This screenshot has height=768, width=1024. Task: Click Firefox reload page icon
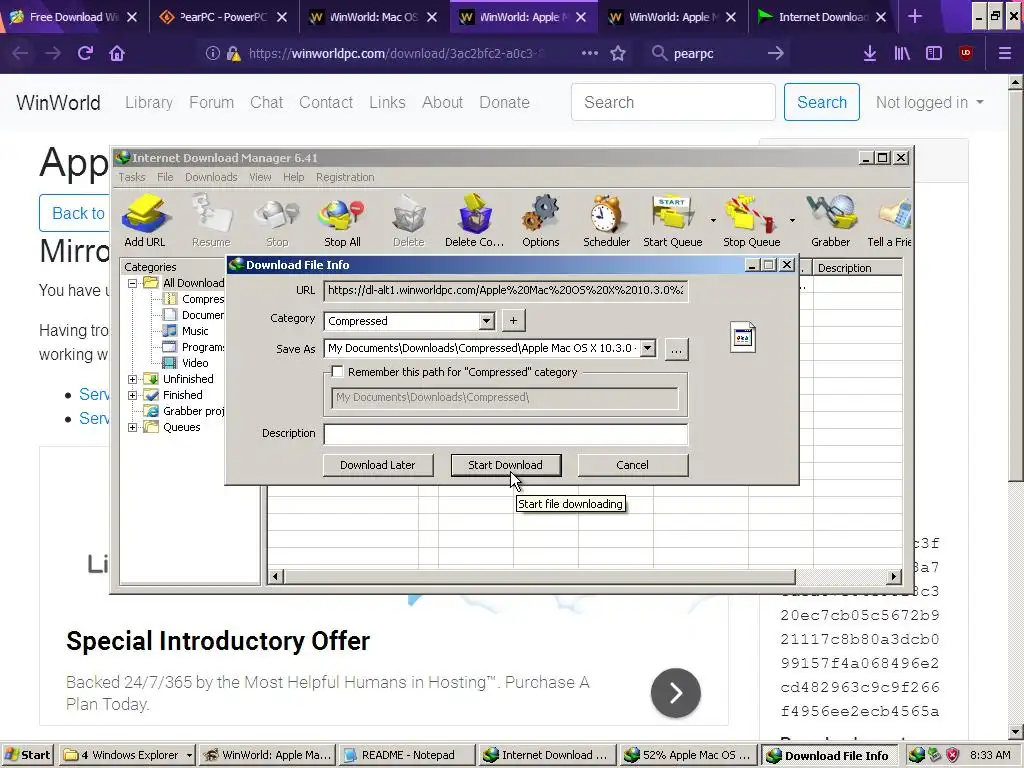(x=85, y=54)
